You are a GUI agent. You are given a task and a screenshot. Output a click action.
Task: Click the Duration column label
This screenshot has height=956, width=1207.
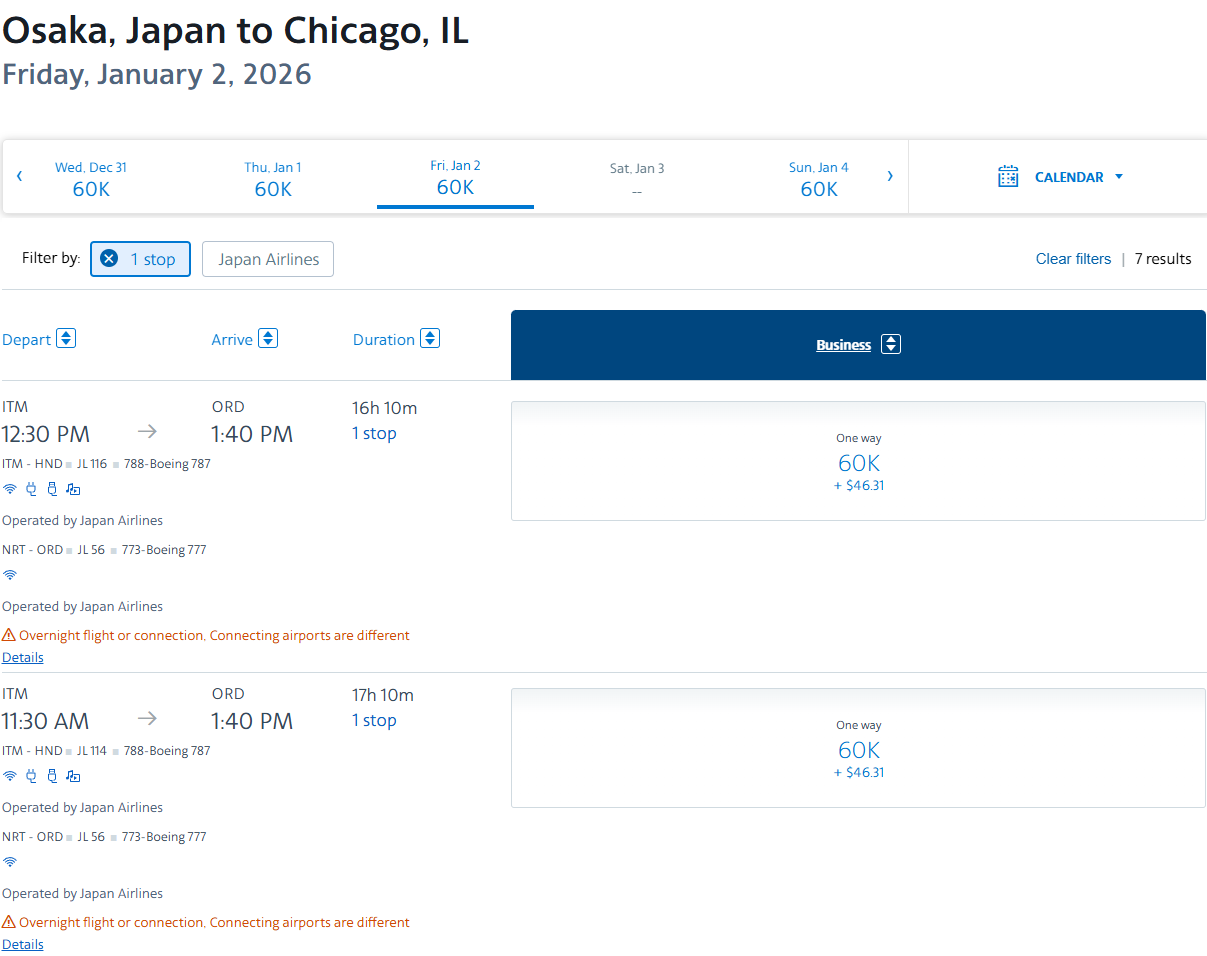pos(384,340)
